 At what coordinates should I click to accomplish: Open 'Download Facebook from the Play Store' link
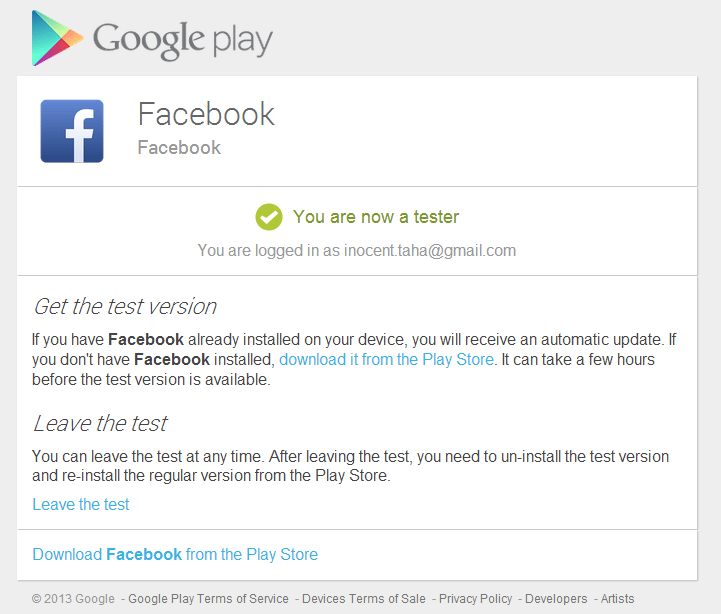pos(175,554)
